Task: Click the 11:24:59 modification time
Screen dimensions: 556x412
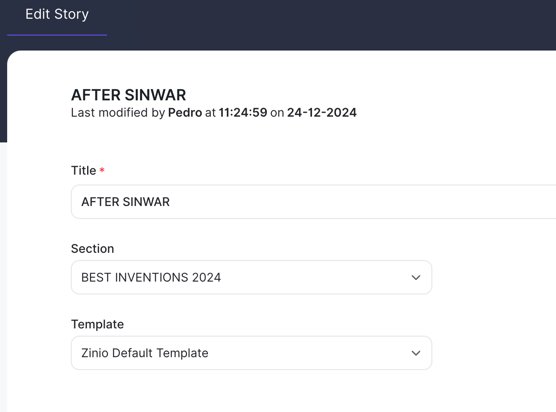Action: point(243,113)
